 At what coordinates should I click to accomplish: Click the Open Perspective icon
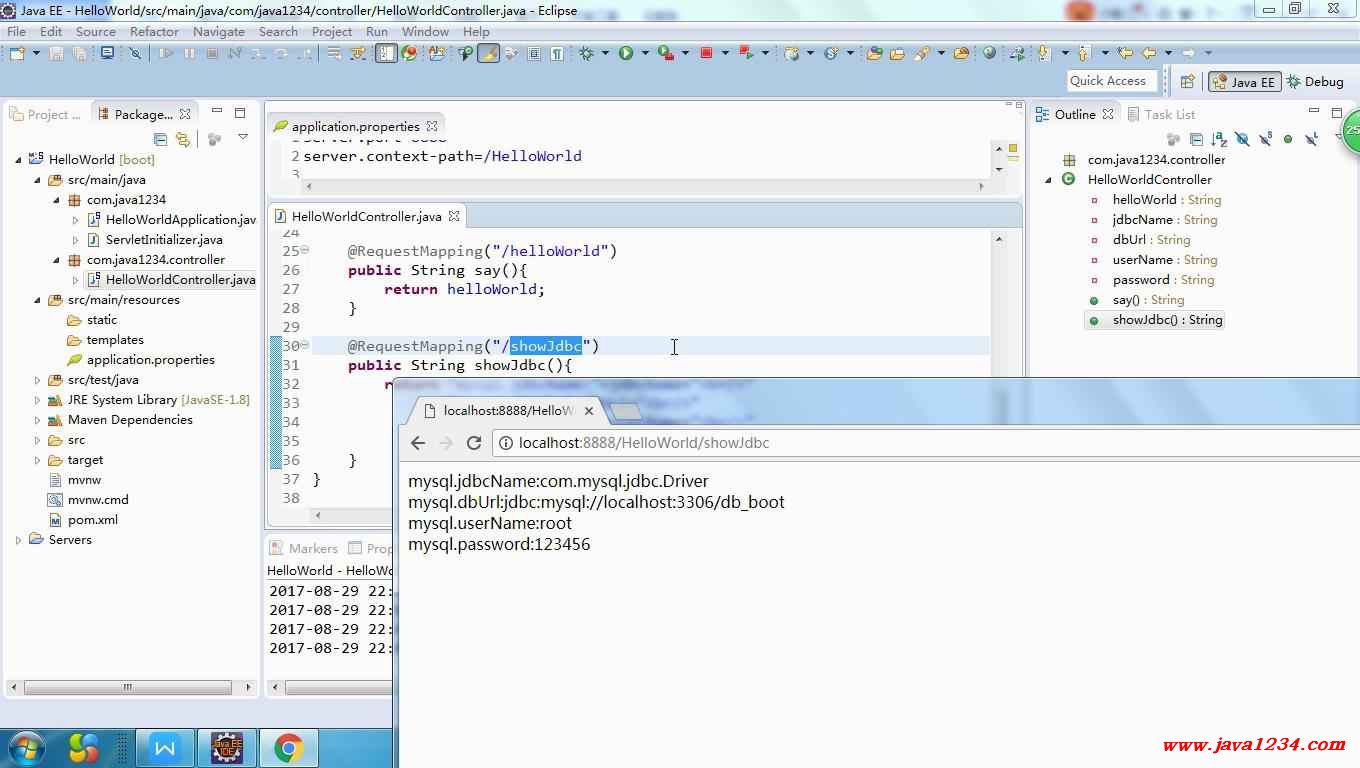(1188, 82)
